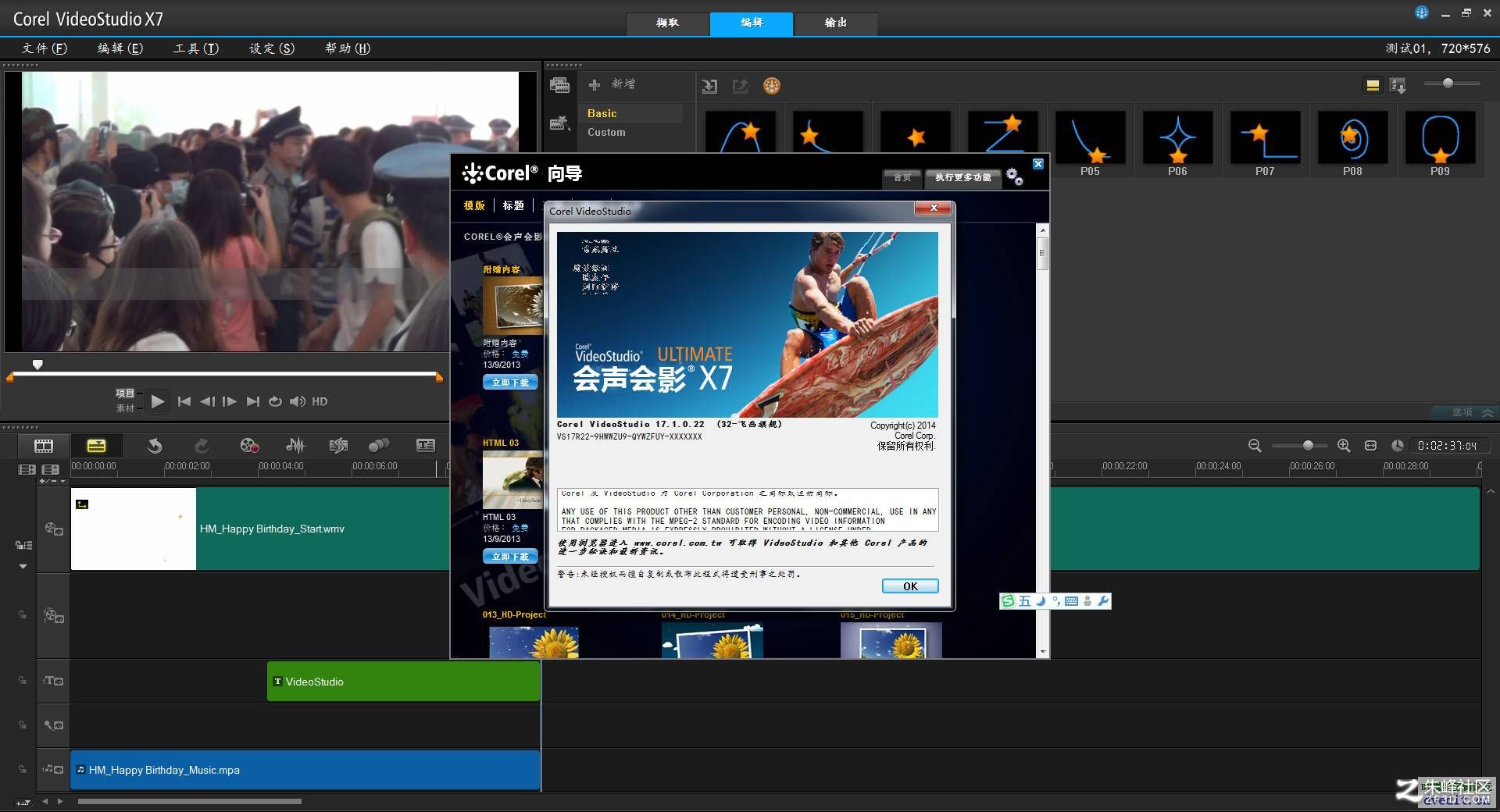This screenshot has height=812, width=1500.
Task: Open the Track Motion tool
Action: click(x=379, y=446)
